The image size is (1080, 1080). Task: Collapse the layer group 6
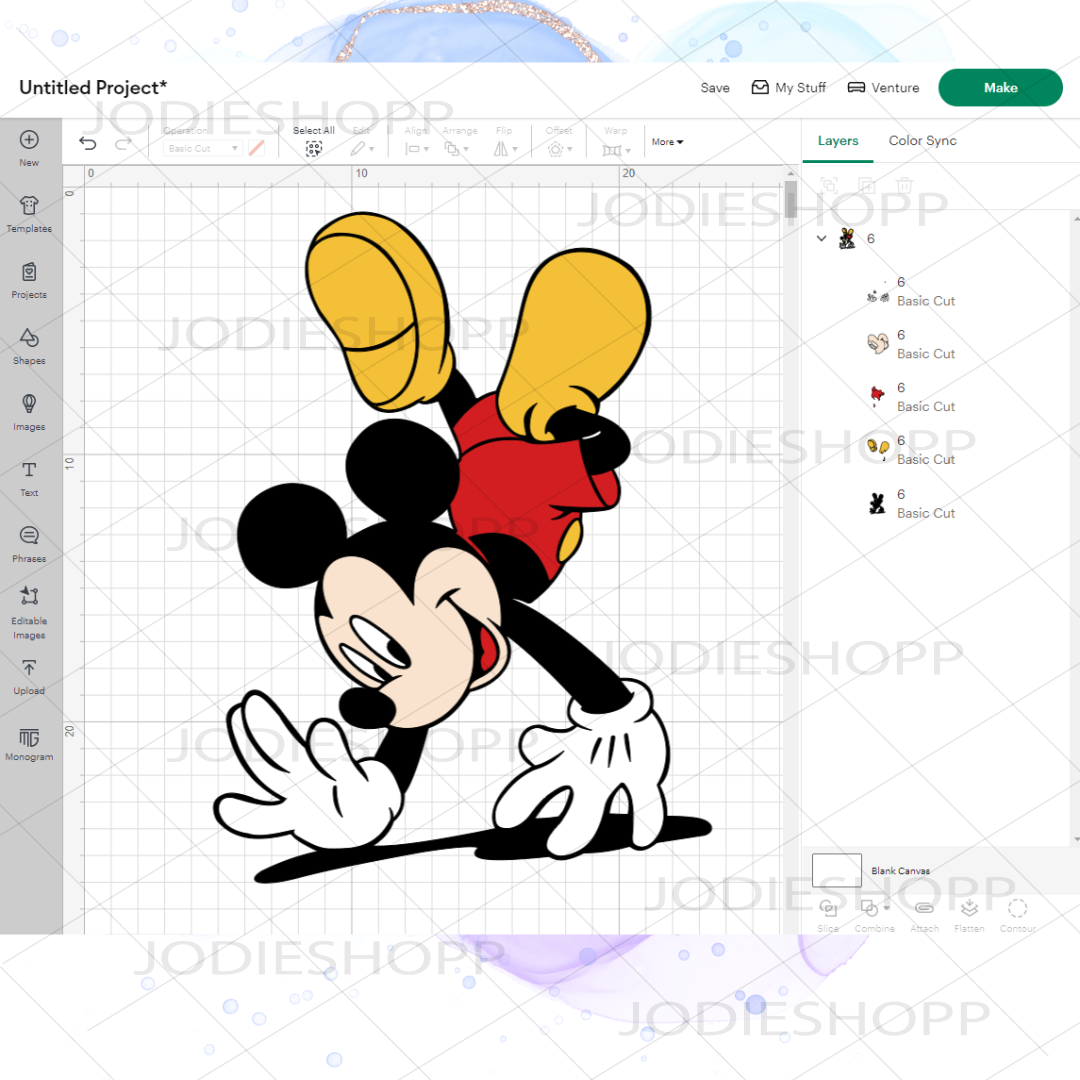click(821, 238)
